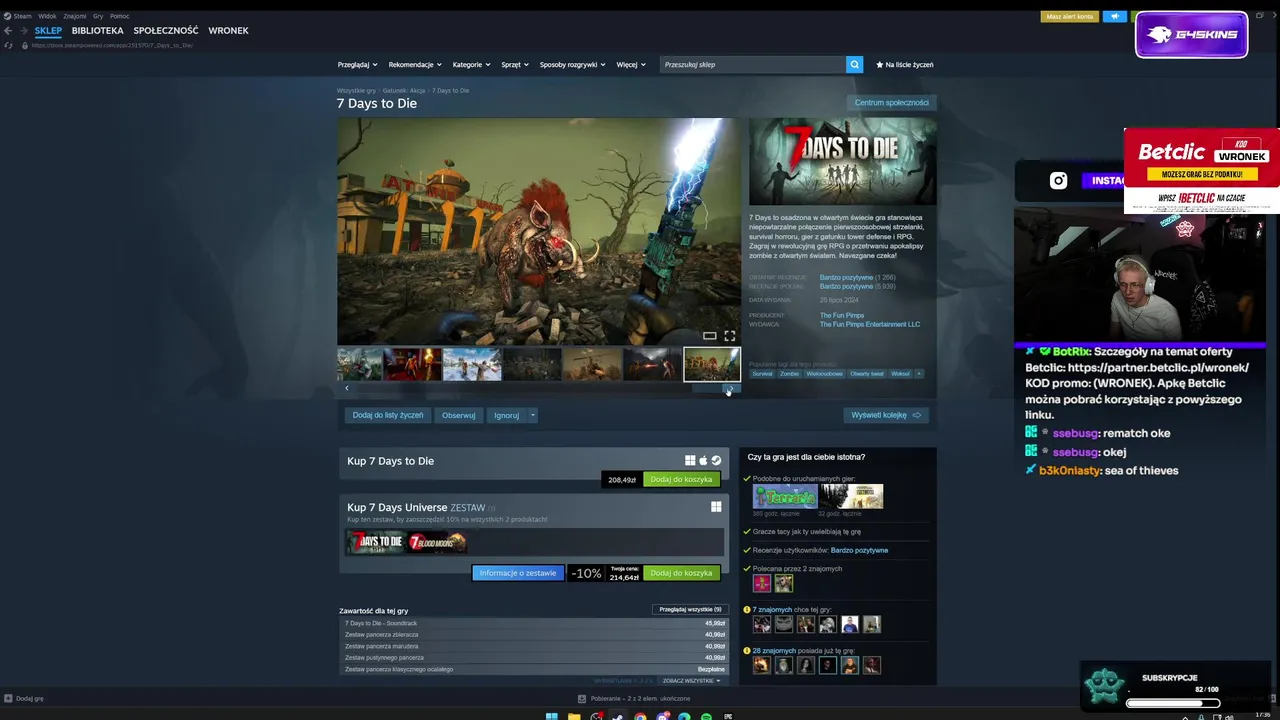Enter fullscreen on the screenshot viewer
The height and width of the screenshot is (720, 1280).
729,336
